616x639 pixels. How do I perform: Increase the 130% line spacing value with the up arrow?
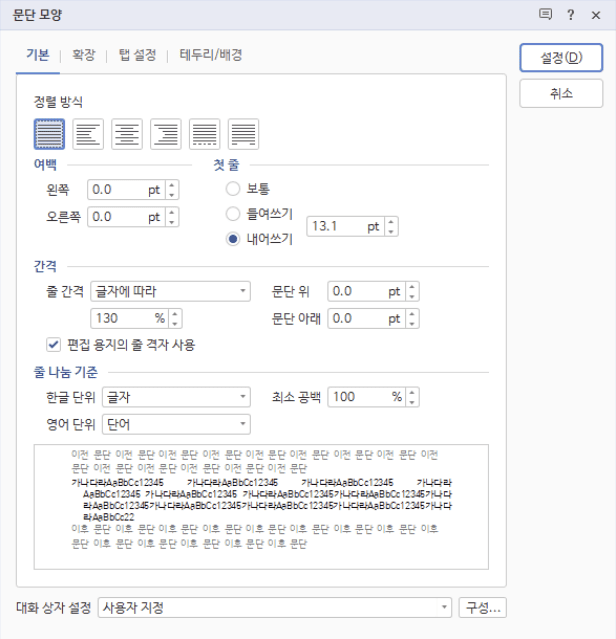click(x=176, y=313)
